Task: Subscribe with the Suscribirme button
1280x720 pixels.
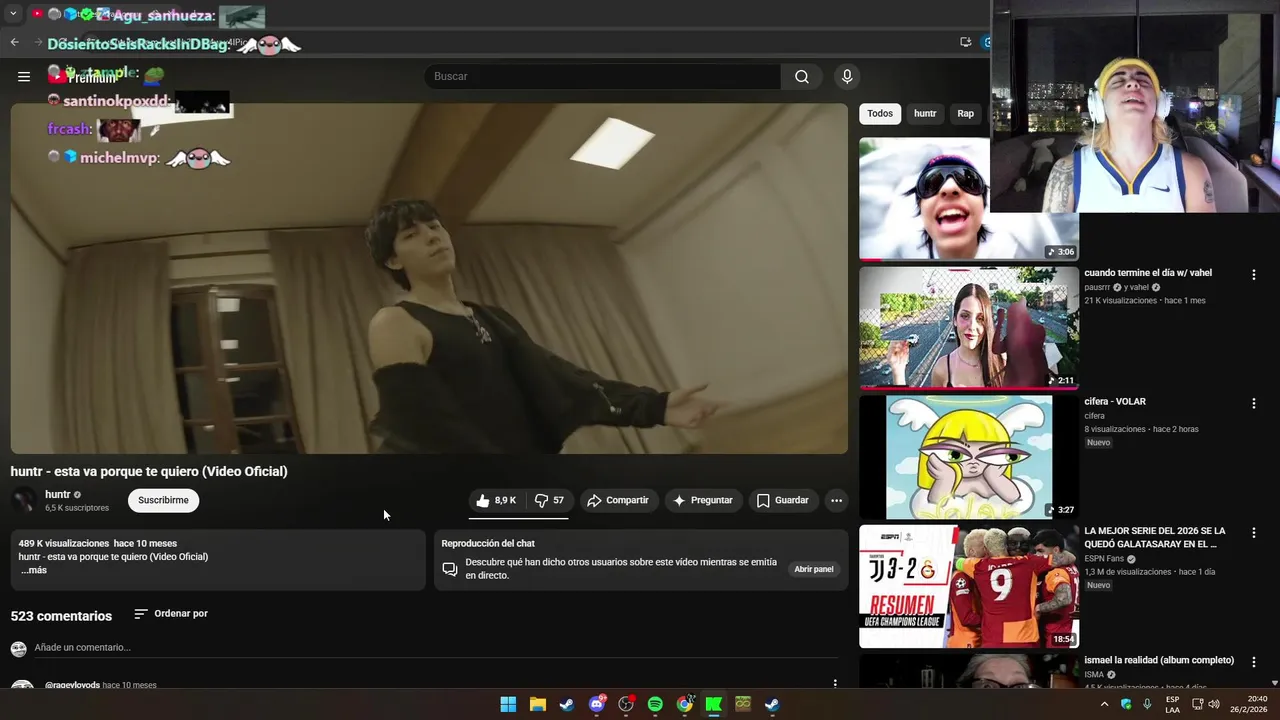Action: (163, 500)
